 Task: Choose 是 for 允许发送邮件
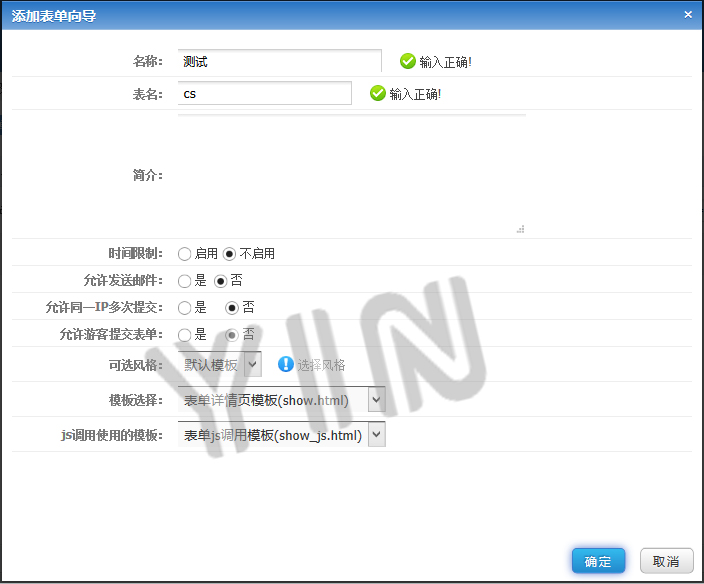click(185, 281)
